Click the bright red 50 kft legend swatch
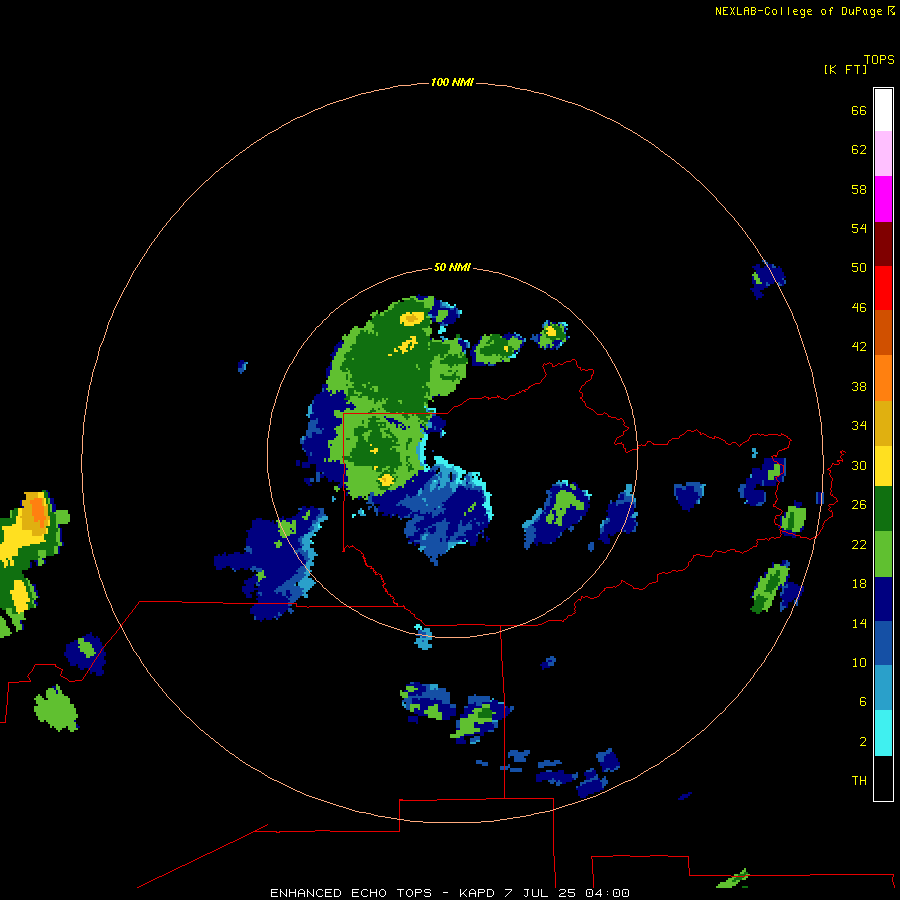900x900 pixels. [x=883, y=288]
